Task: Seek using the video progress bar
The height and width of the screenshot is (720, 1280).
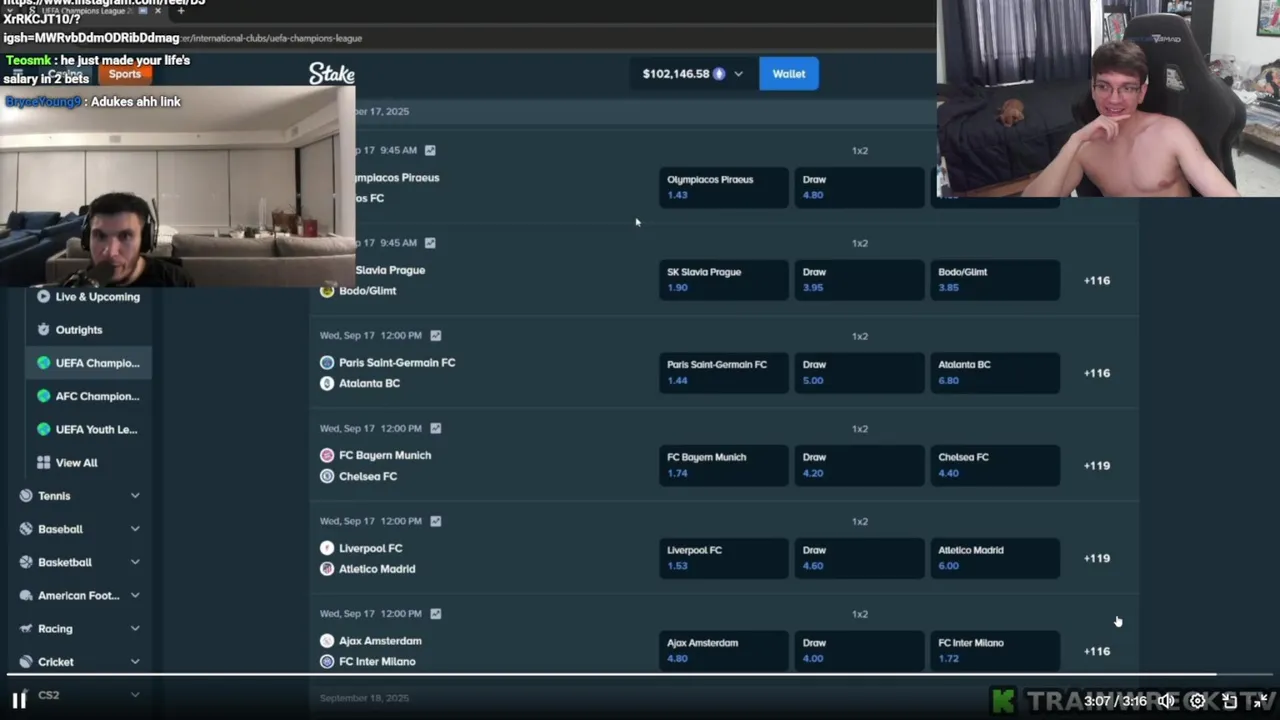Action: [x=640, y=675]
